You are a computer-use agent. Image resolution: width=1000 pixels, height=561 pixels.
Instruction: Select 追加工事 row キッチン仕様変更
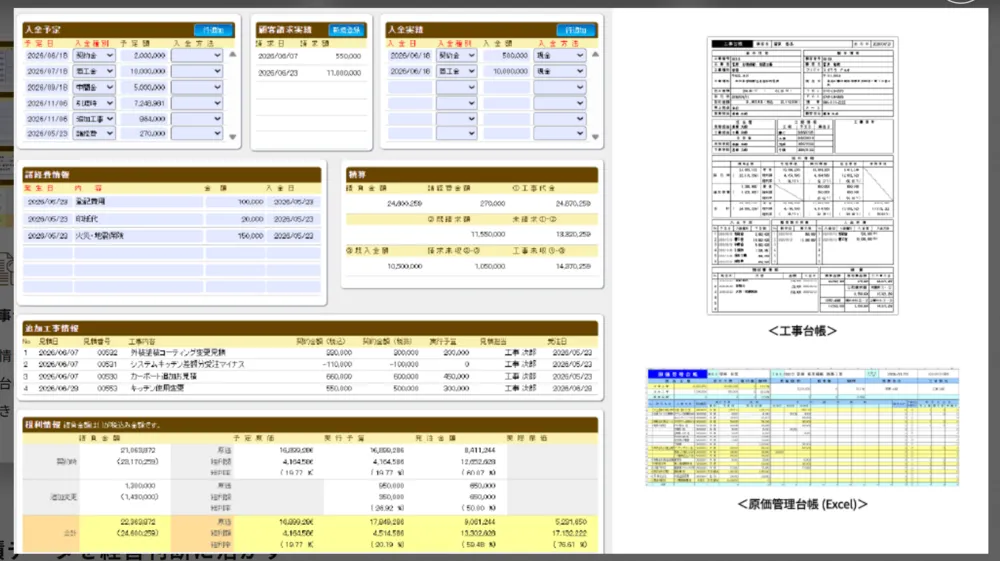coord(311,388)
